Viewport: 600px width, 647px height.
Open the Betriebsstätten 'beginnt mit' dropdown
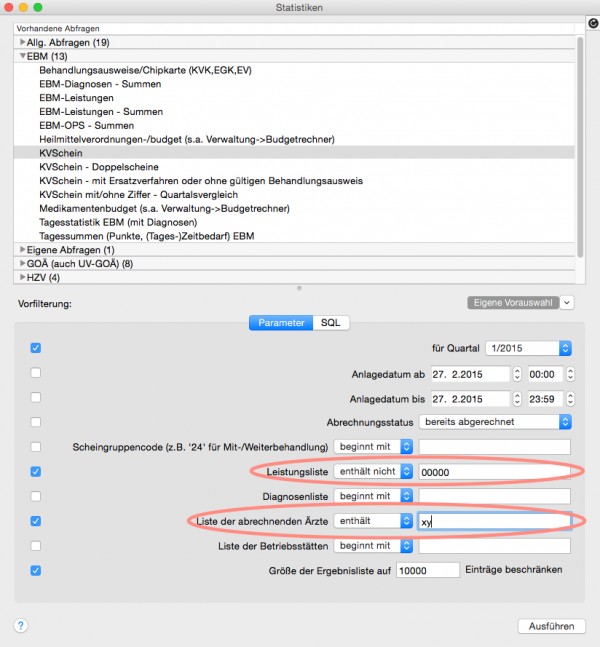tap(373, 545)
